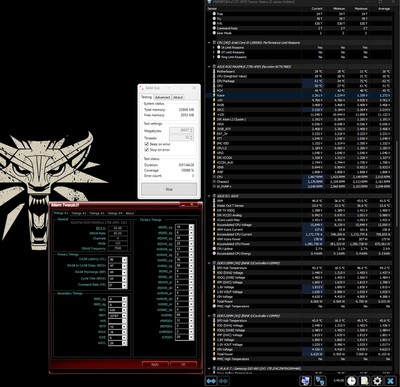
Task: Click the shrink-columns dimmed arrows icon in HWiNFO
Action: 224,381
